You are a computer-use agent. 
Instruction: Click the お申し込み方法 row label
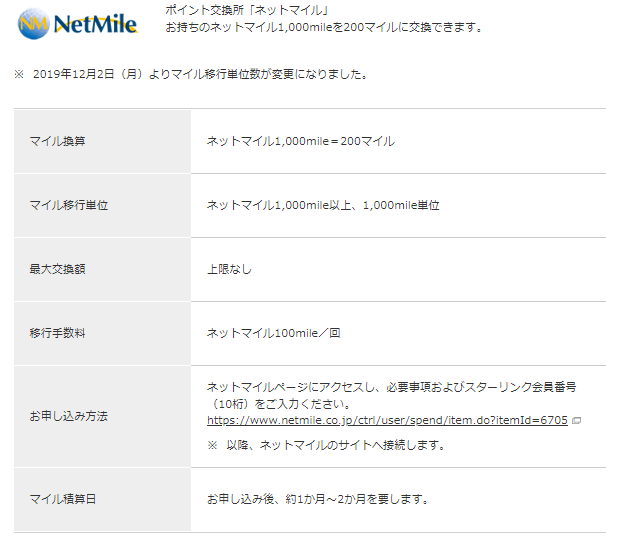click(x=68, y=416)
